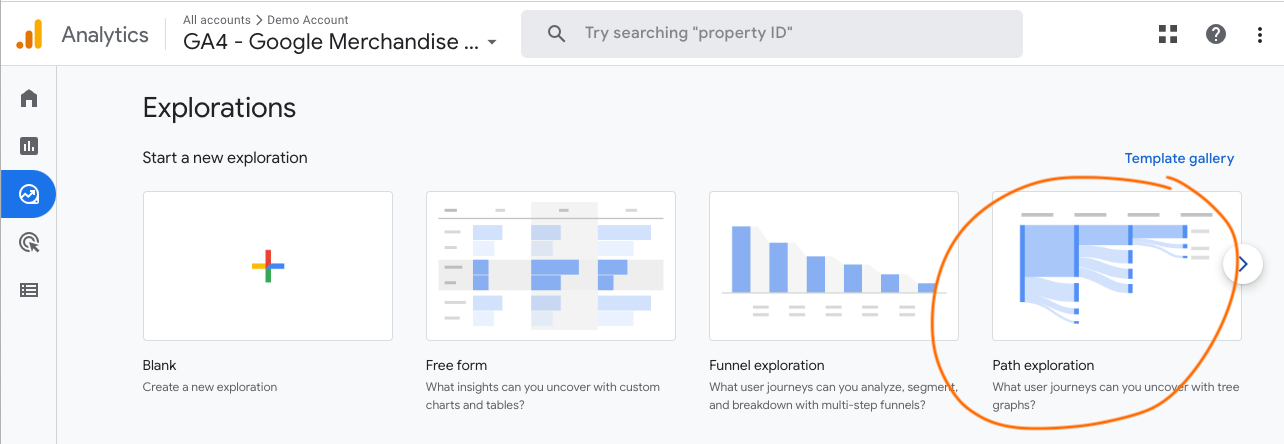Open the Google apps grid icon
This screenshot has width=1284, height=444.
[1168, 34]
